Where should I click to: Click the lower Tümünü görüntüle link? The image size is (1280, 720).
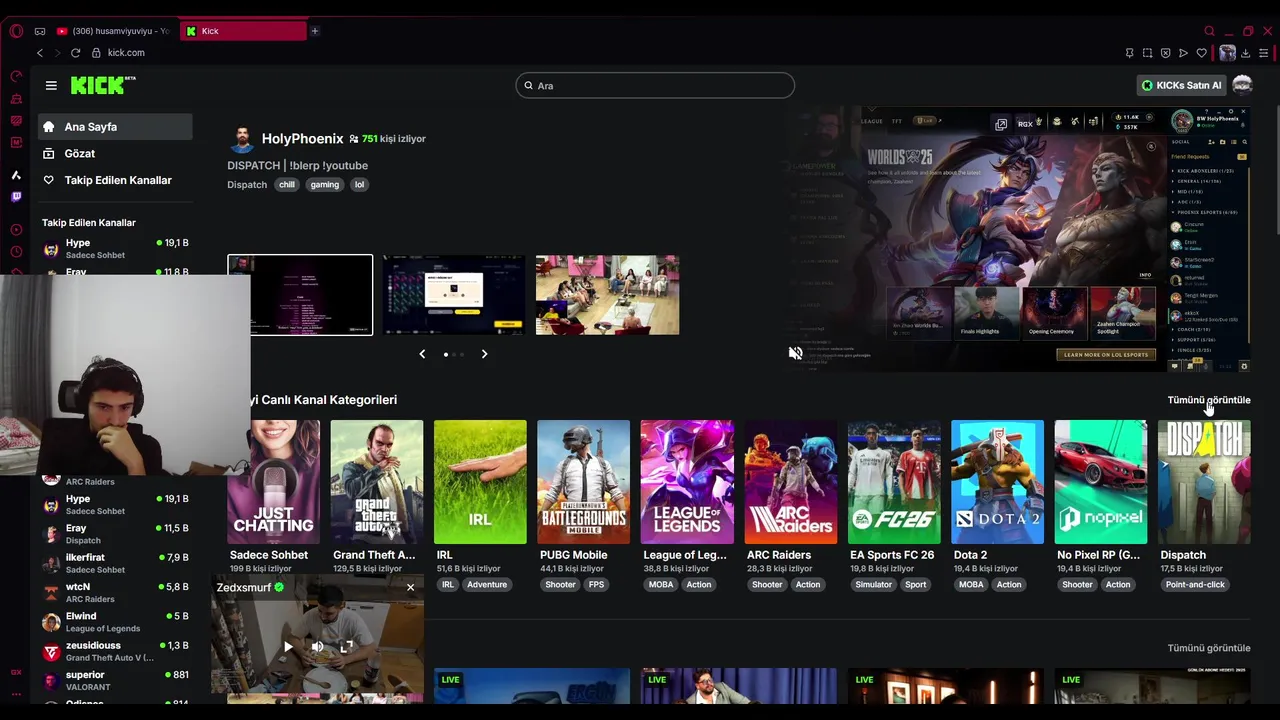point(1209,648)
